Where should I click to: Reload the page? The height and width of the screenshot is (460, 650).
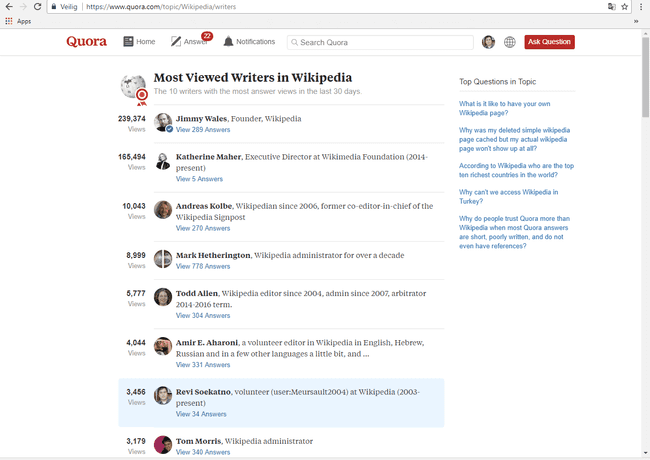pos(37,7)
